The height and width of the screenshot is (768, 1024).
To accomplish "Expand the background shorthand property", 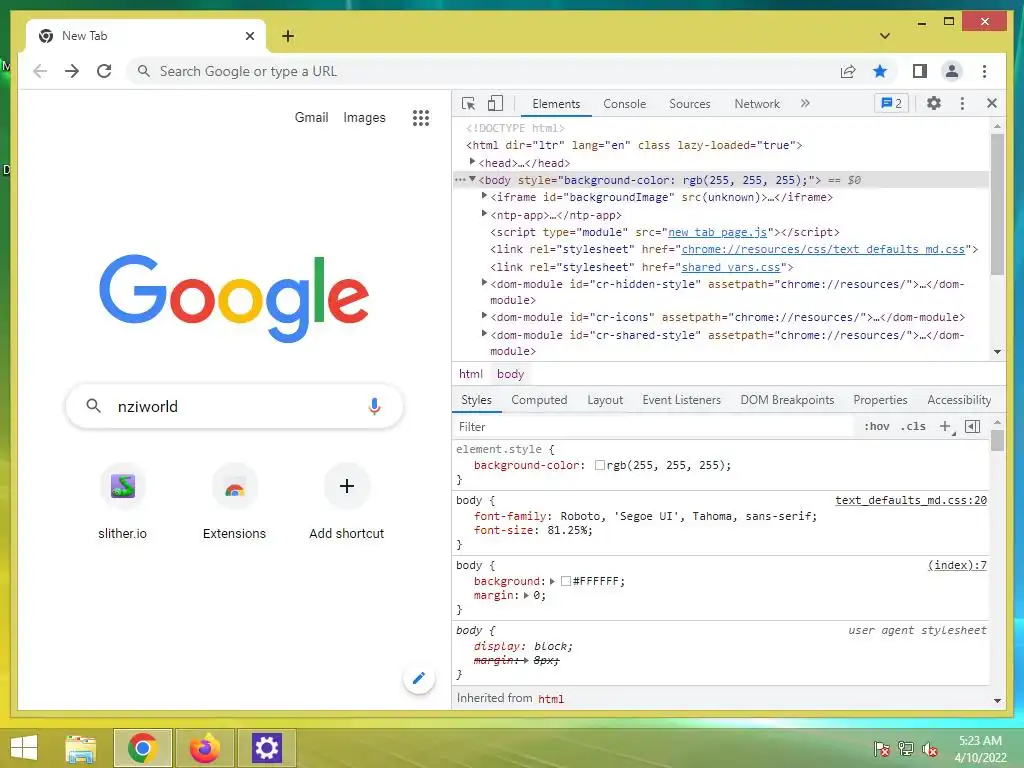I will tap(552, 581).
